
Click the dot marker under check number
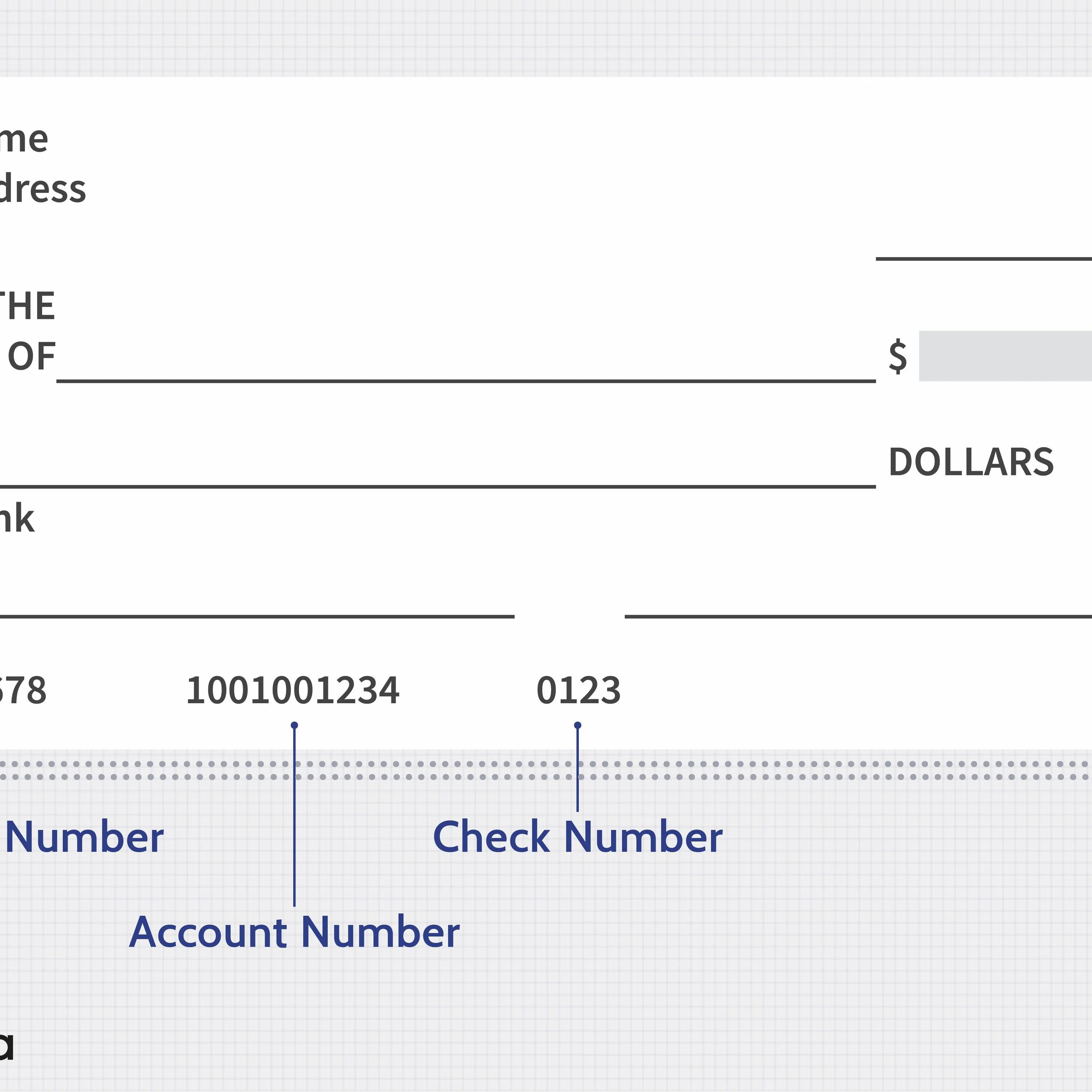(x=577, y=725)
